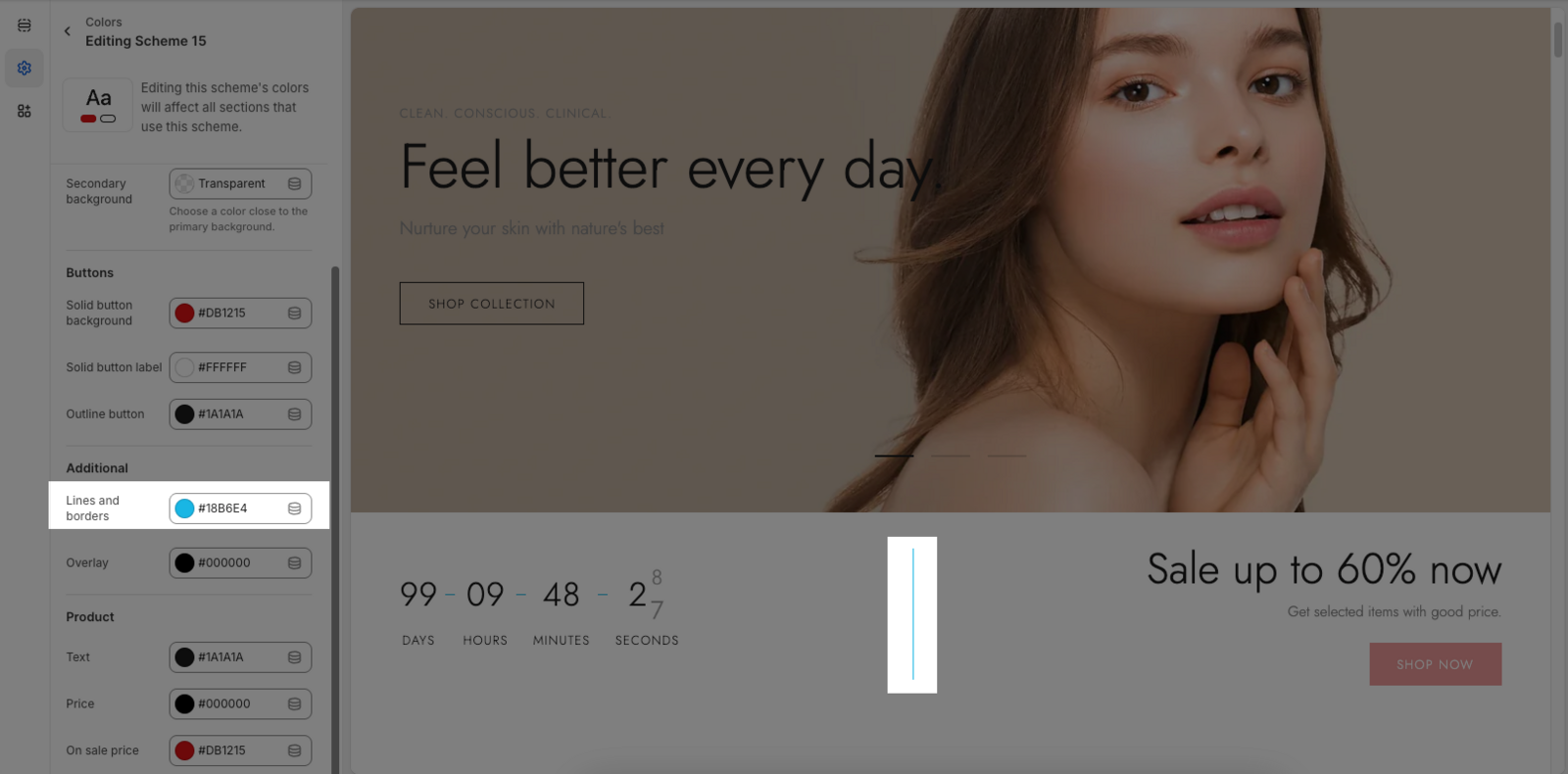This screenshot has height=774, width=1568.
Task: Click database icon for Solid button background
Action: [x=294, y=314]
